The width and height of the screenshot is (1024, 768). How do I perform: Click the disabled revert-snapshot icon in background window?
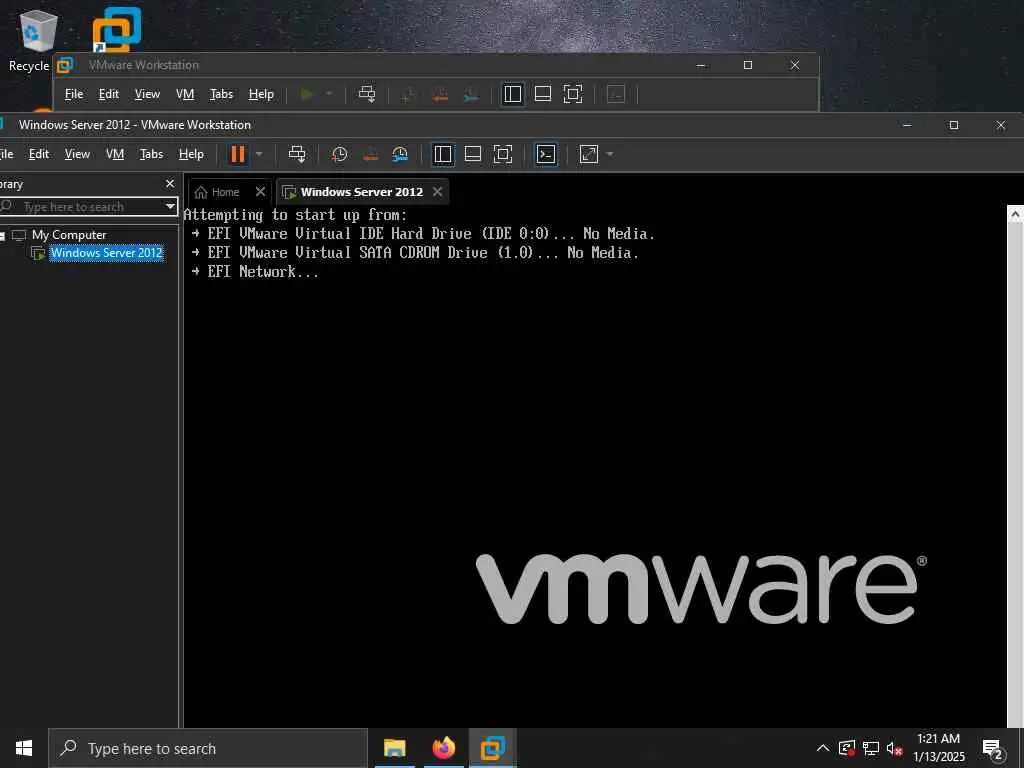pos(440,95)
